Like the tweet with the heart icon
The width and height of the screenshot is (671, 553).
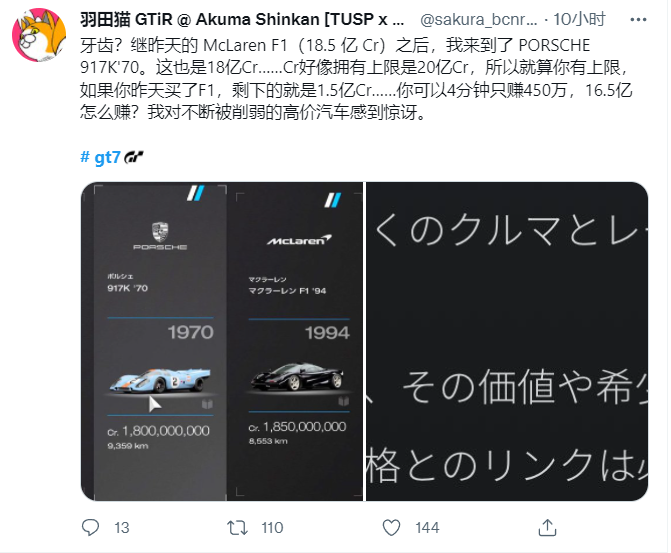click(391, 527)
